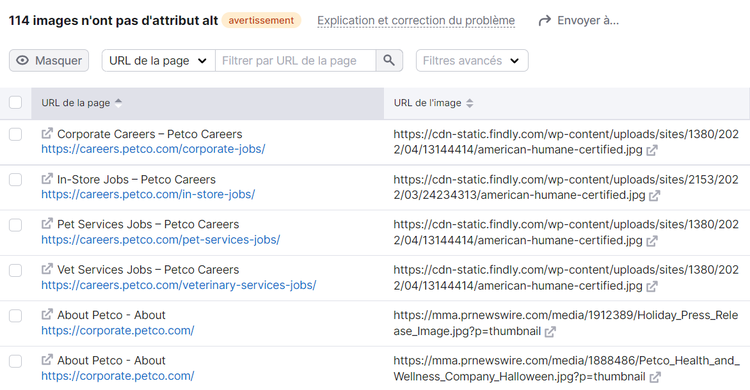Sort by URL de l'image arrows

pyautogui.click(x=469, y=103)
